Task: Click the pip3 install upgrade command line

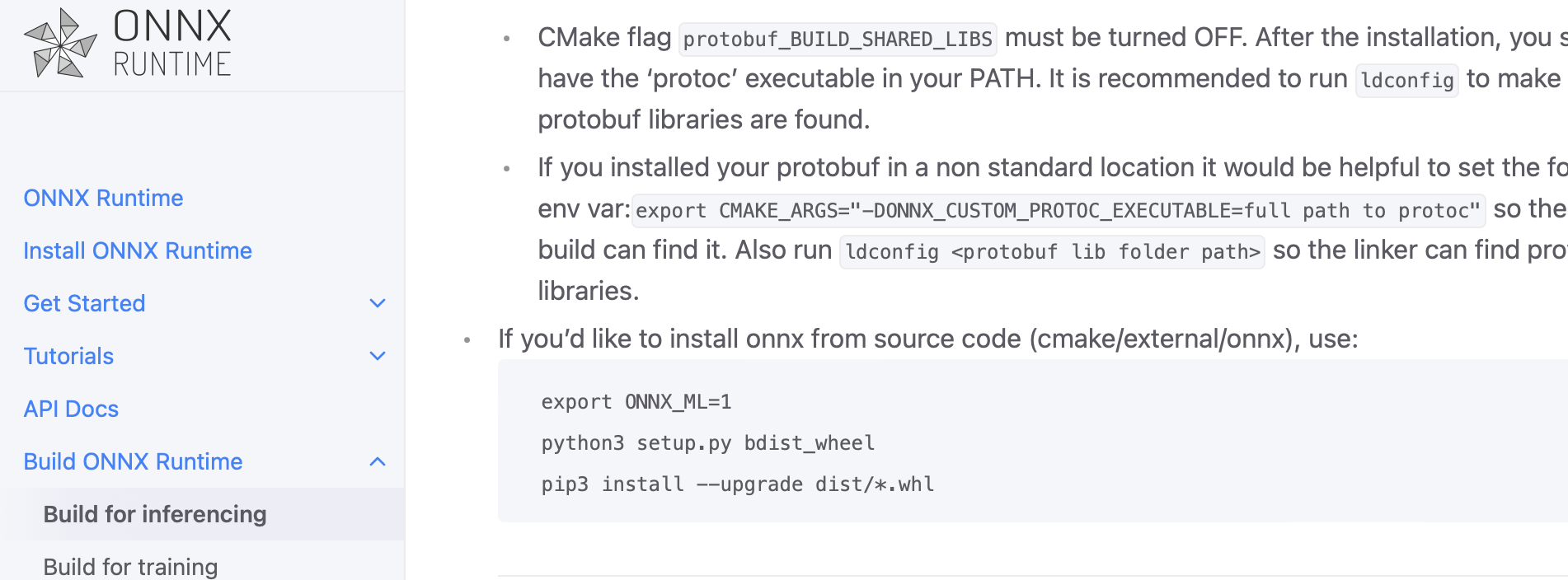Action: pyautogui.click(x=736, y=484)
